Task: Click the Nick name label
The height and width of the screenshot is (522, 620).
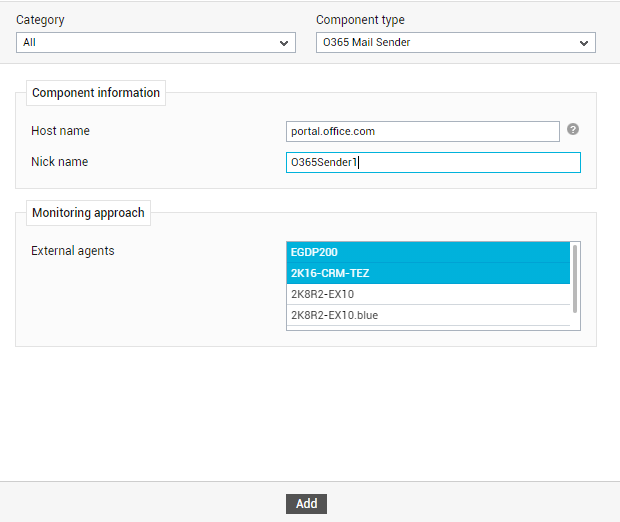Action: click(x=60, y=162)
